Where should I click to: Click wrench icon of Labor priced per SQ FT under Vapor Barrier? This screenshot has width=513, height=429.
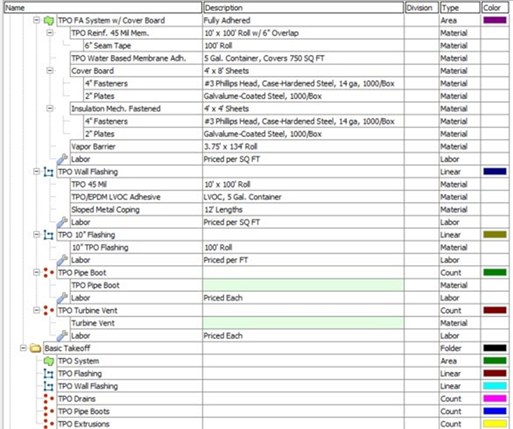tap(62, 159)
